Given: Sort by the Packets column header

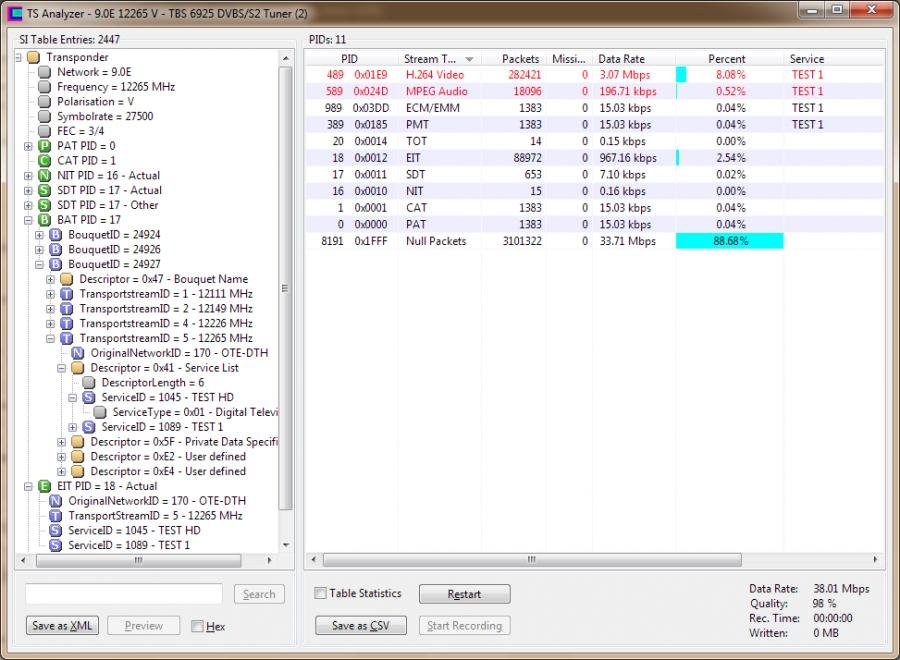Looking at the screenshot, I should tap(514, 59).
